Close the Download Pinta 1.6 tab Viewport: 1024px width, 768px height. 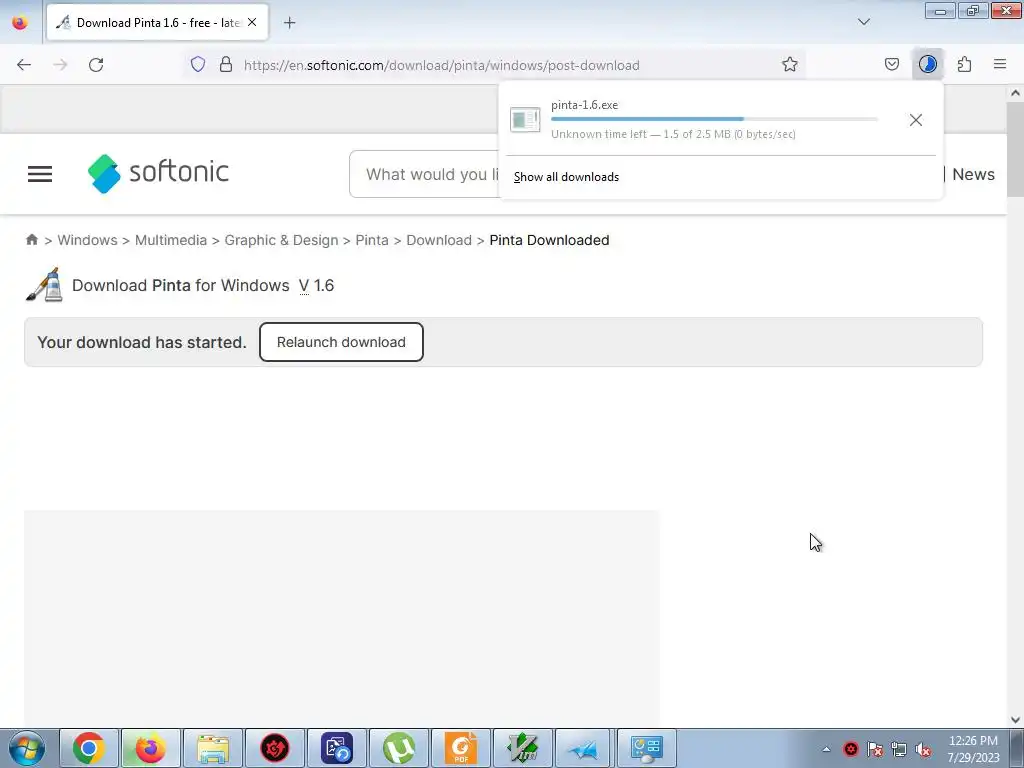(x=252, y=23)
